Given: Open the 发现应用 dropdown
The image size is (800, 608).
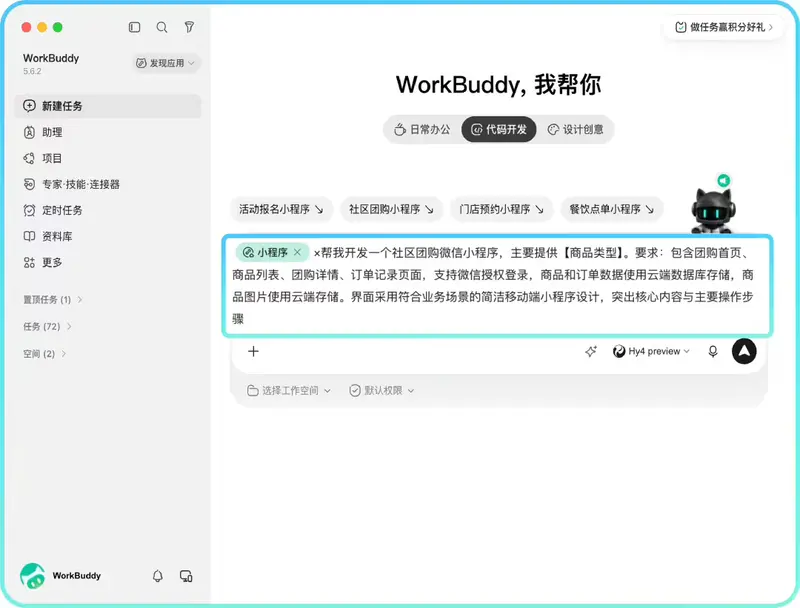Looking at the screenshot, I should 166,63.
